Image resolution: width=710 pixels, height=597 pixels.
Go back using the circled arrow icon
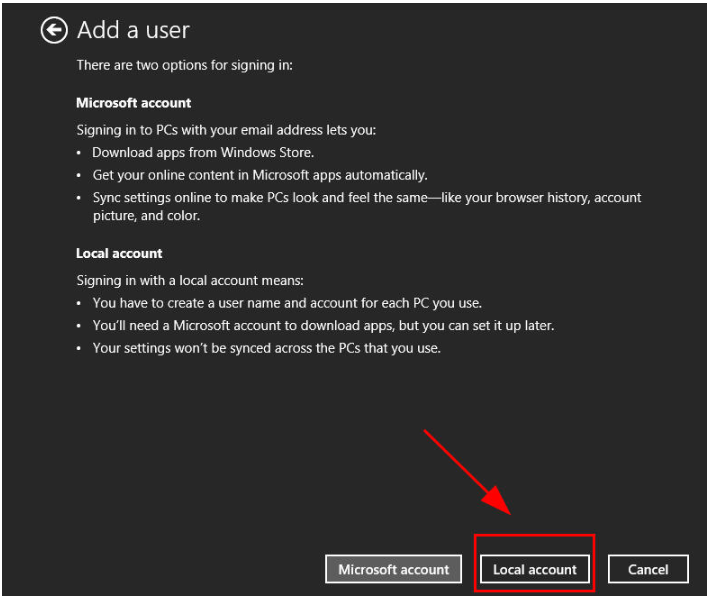54,30
